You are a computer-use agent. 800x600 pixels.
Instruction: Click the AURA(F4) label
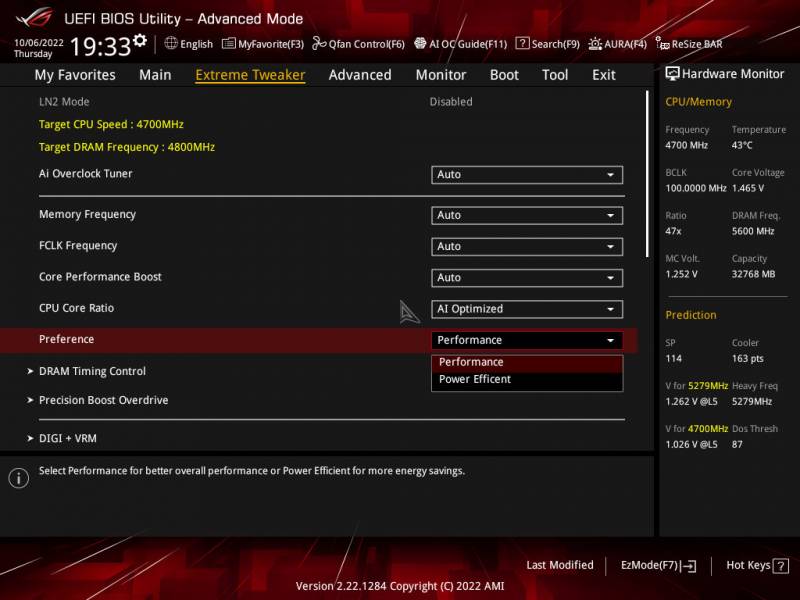coord(626,44)
